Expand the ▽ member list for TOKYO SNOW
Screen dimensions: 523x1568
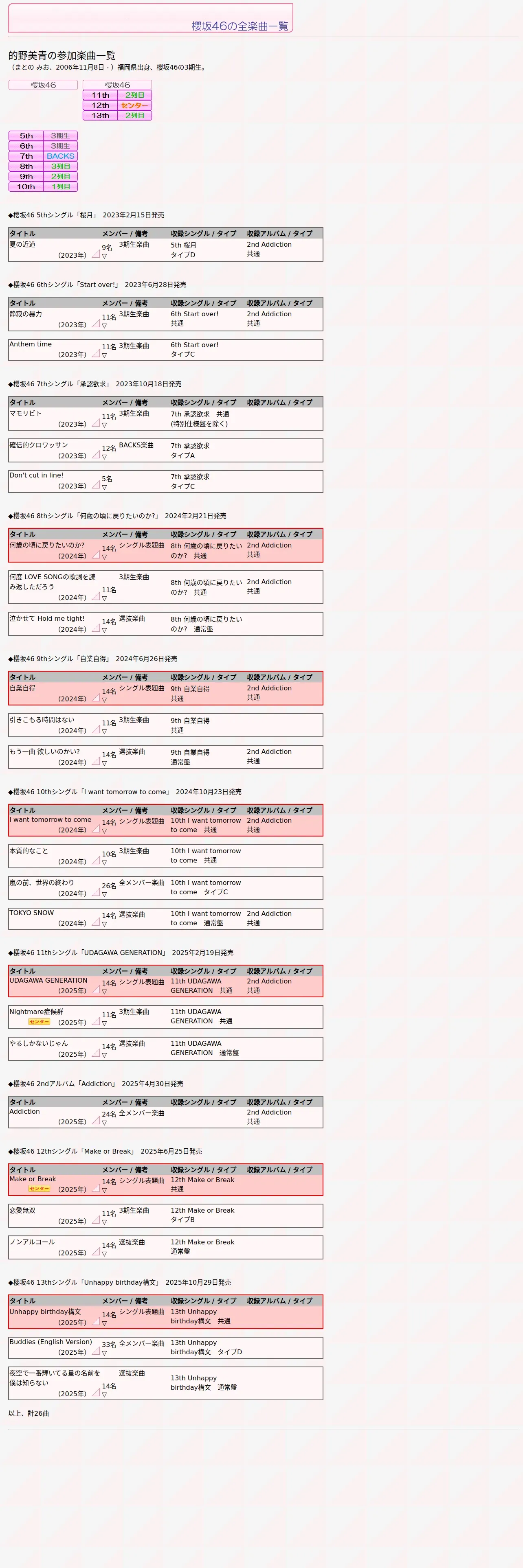[104, 924]
